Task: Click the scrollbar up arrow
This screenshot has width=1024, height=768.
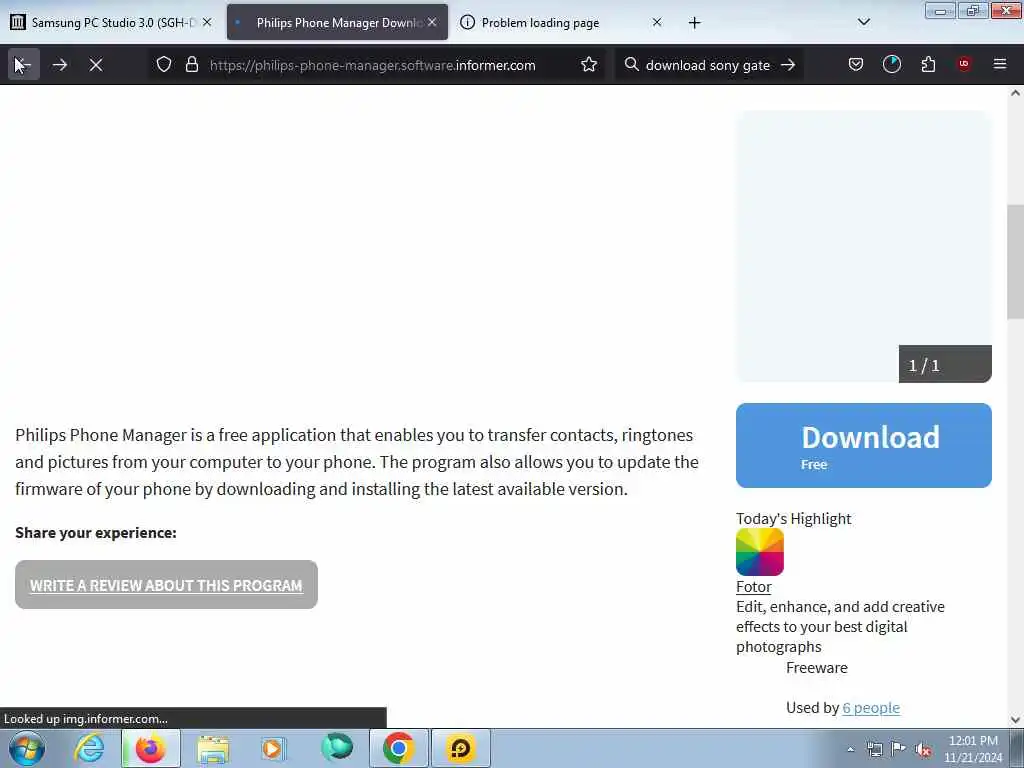Action: [x=1016, y=93]
